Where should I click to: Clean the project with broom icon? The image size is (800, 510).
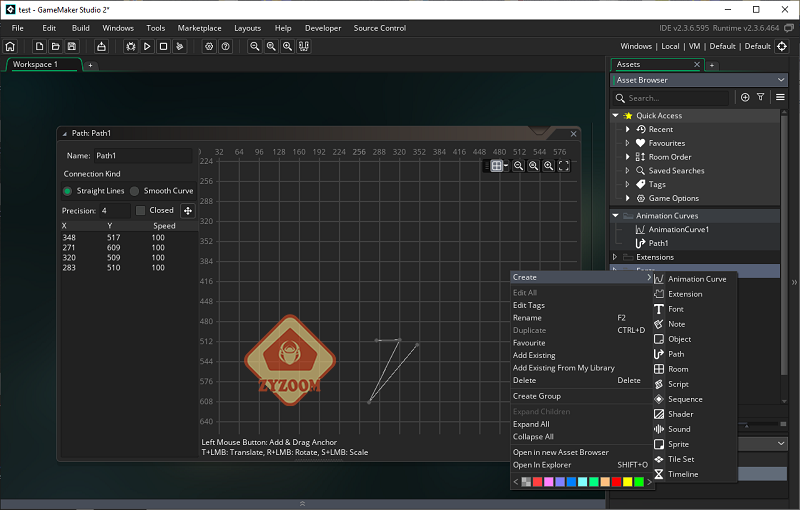(180, 46)
